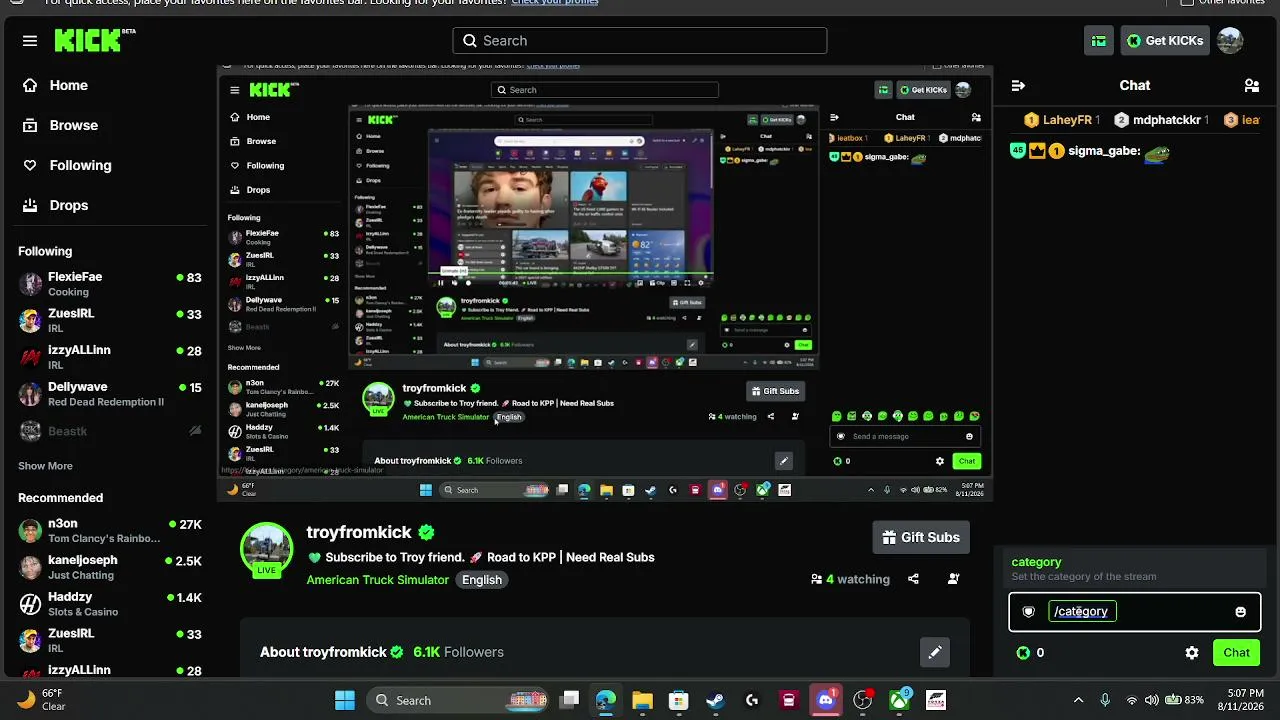
Task: Click sigma_gabe's username in chat
Action: point(1104,151)
